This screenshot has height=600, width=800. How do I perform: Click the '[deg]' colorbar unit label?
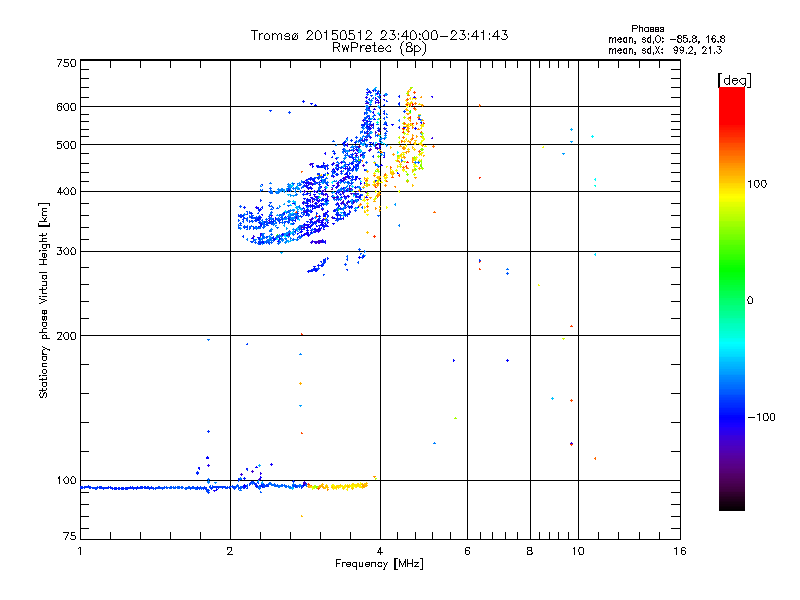734,80
